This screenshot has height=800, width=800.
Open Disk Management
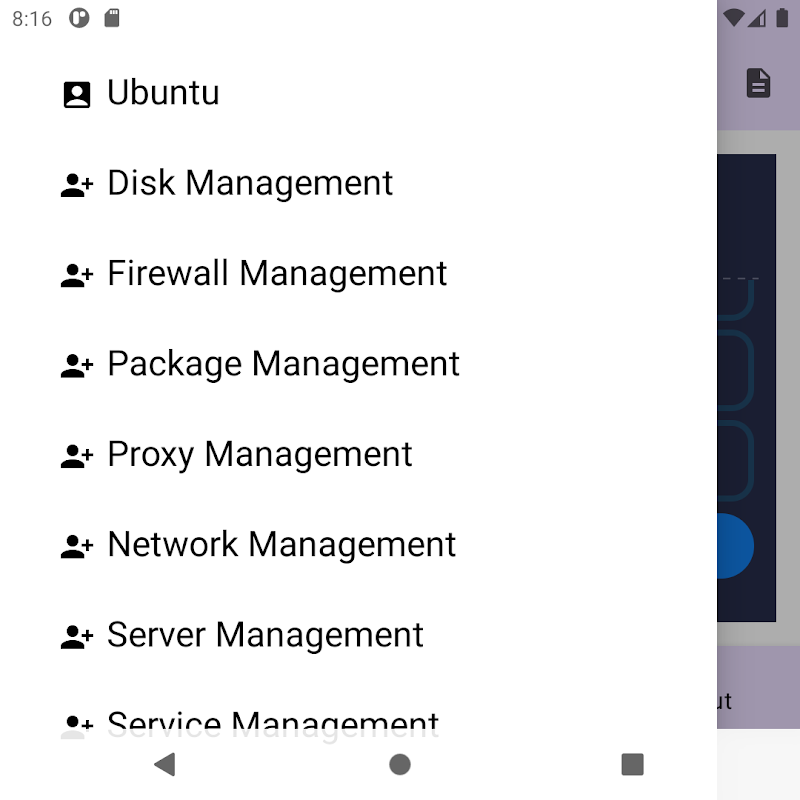click(250, 183)
